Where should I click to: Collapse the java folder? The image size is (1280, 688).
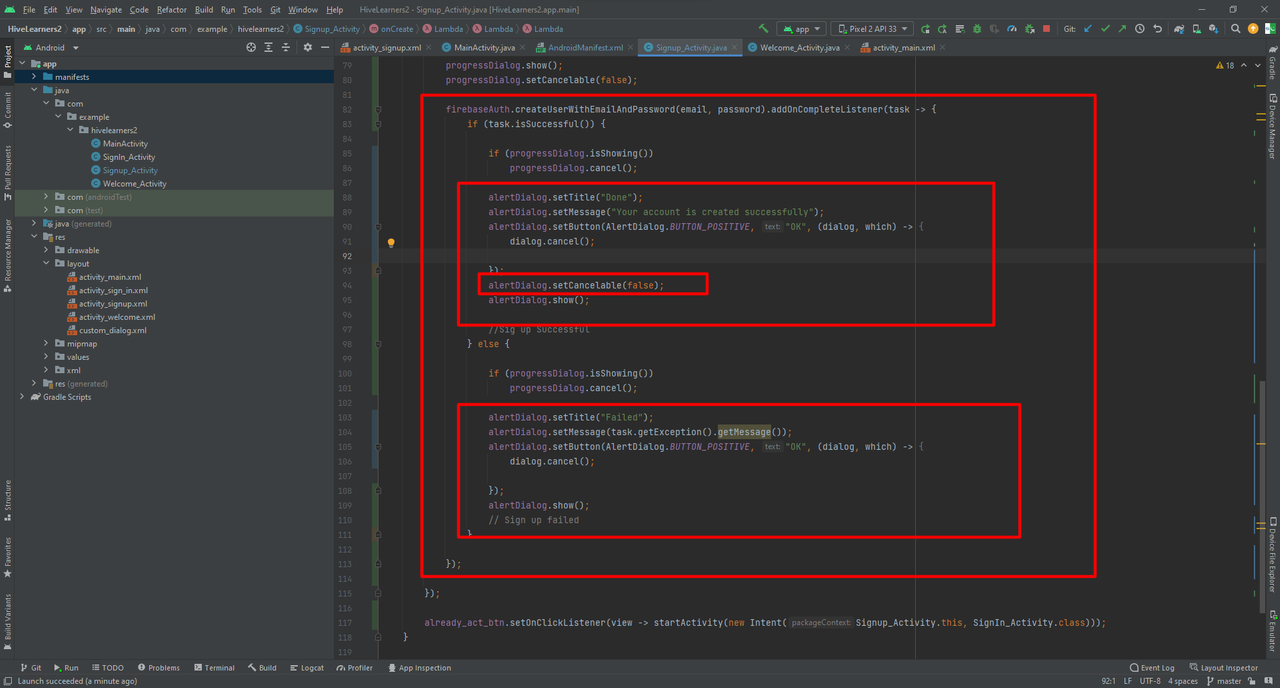34,90
